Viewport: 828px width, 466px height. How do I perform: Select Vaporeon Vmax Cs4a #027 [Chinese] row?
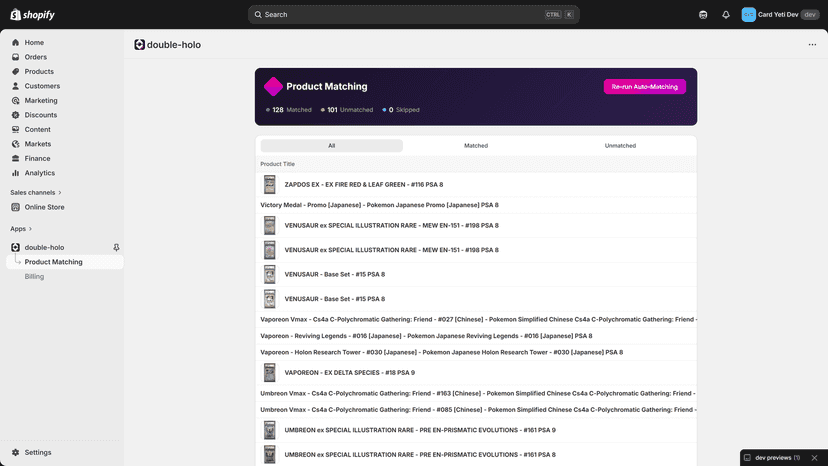(x=476, y=320)
